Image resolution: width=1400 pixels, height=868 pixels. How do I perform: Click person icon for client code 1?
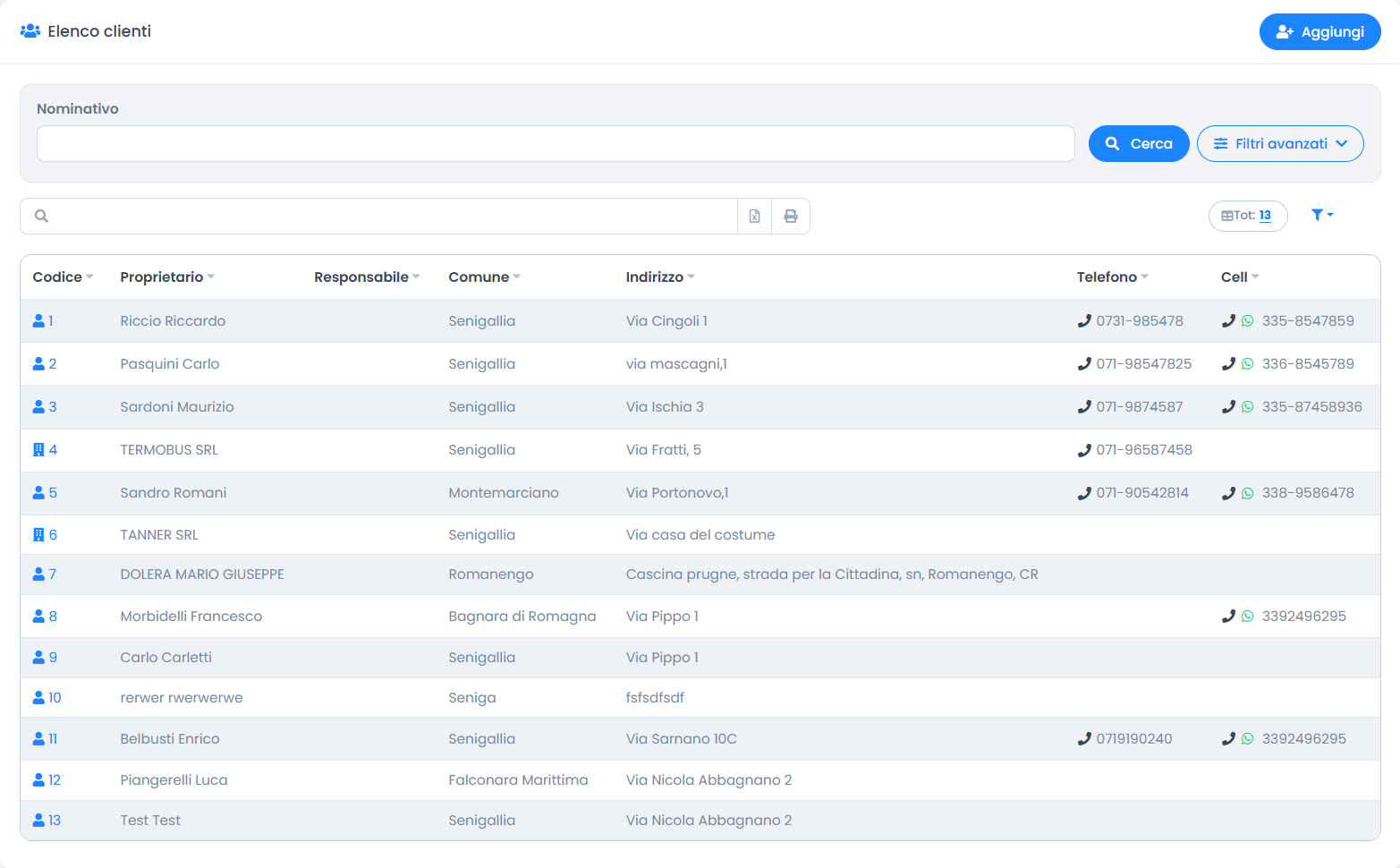coord(38,320)
